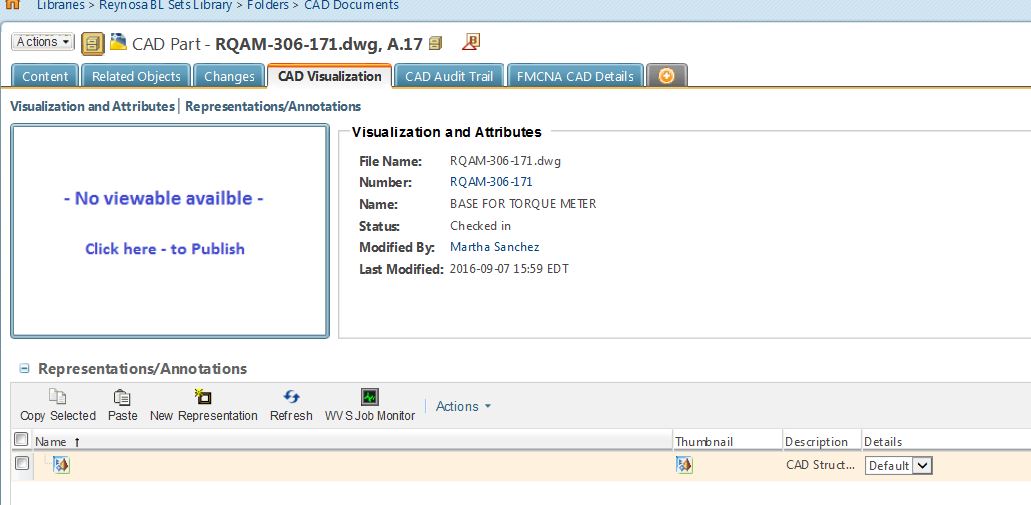Jump to Visualization and Attributes section link
This screenshot has width=1031, height=505.
click(92, 106)
